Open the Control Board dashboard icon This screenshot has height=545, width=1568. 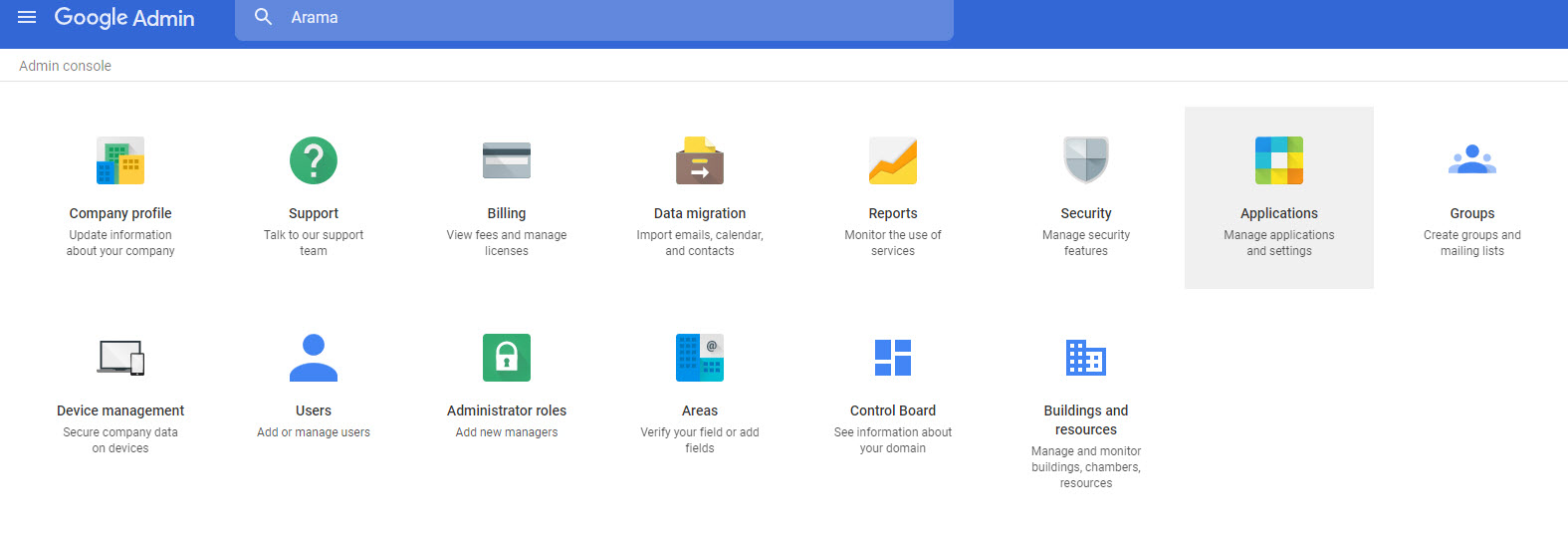pos(893,358)
